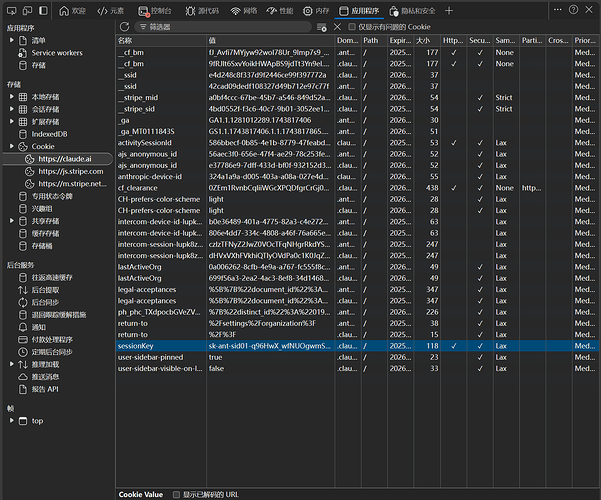The width and height of the screenshot is (601, 500).
Task: Add more tools with the plus icon
Action: (x=449, y=11)
